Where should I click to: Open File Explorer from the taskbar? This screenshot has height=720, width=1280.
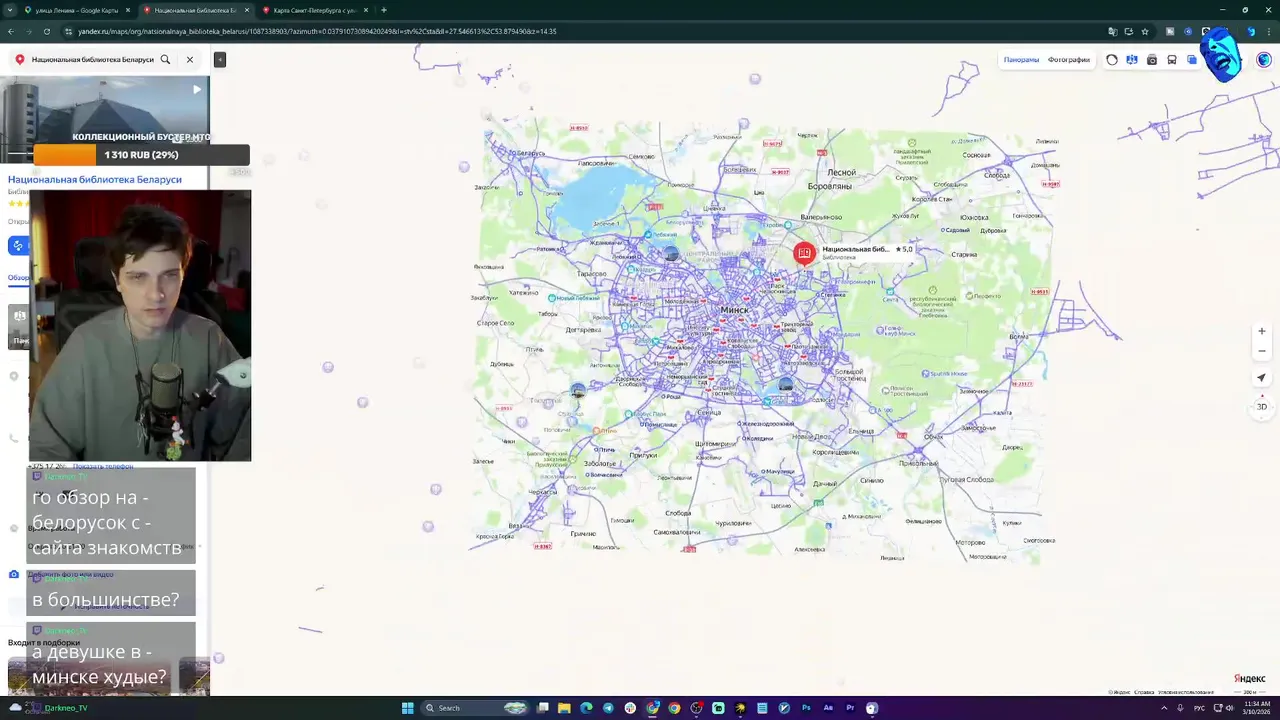tap(564, 708)
